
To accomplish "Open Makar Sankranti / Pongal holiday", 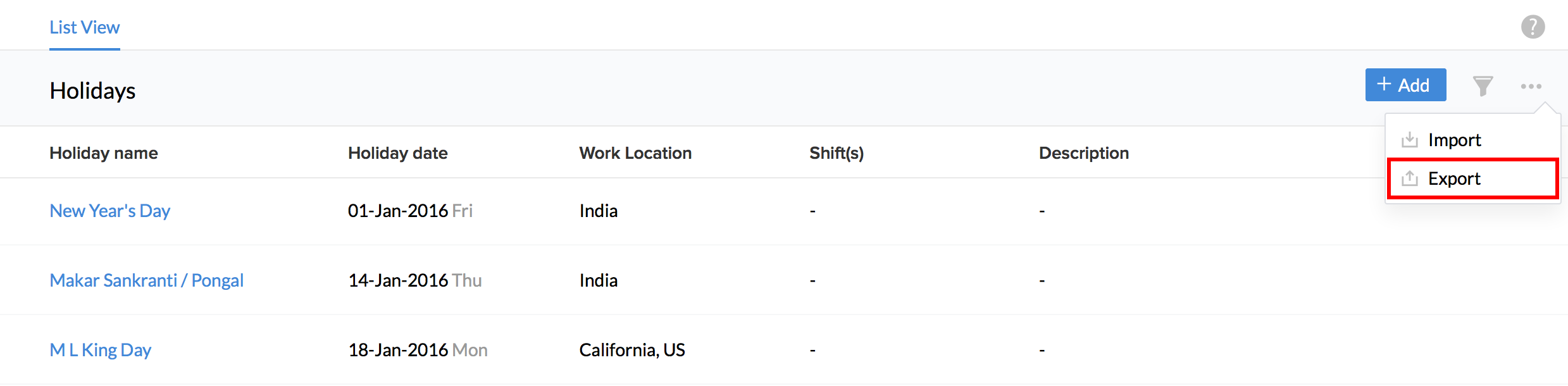I will tap(146, 280).
